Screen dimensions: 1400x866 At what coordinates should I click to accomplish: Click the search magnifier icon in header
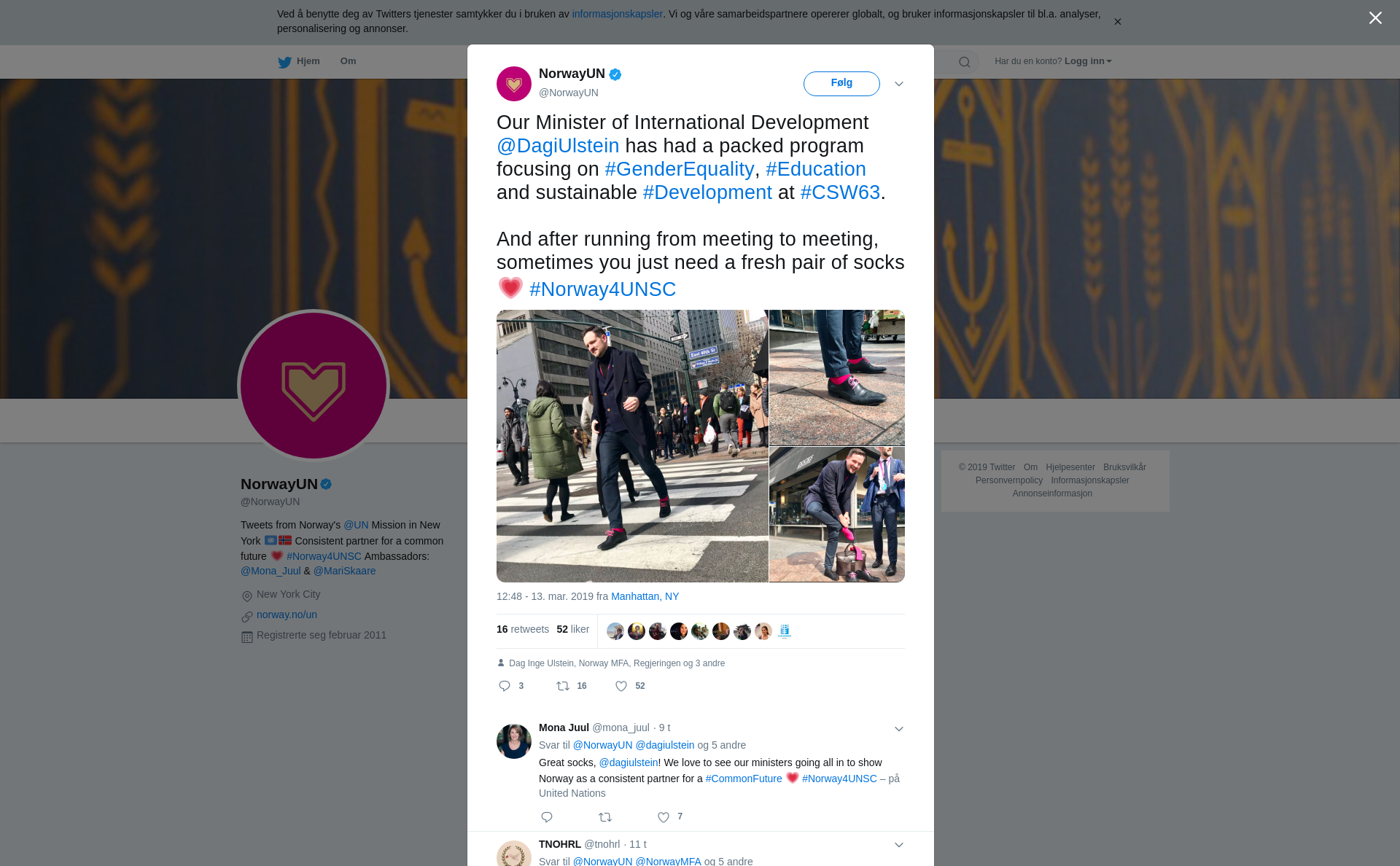coord(965,62)
